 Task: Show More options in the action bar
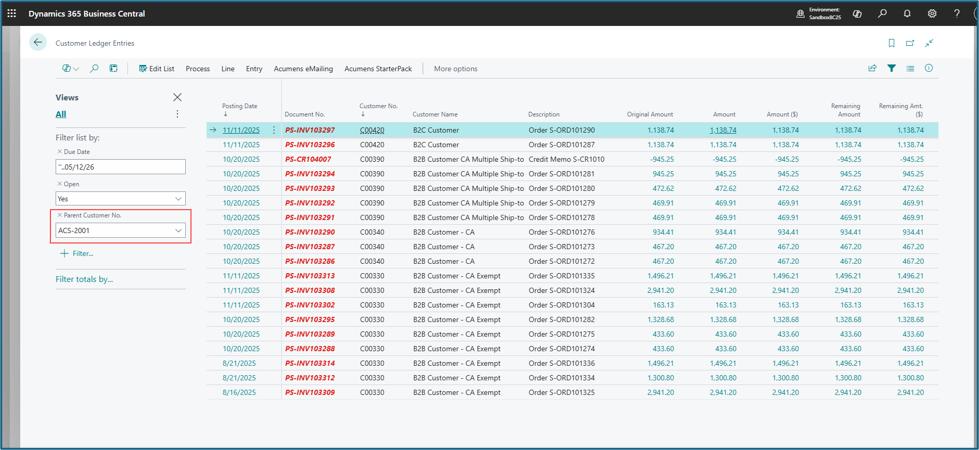point(456,69)
